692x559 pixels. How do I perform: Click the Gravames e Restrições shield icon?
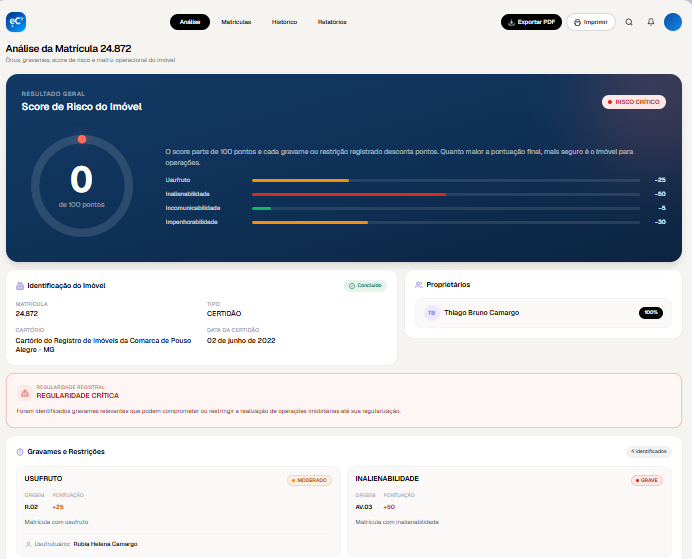coord(20,452)
